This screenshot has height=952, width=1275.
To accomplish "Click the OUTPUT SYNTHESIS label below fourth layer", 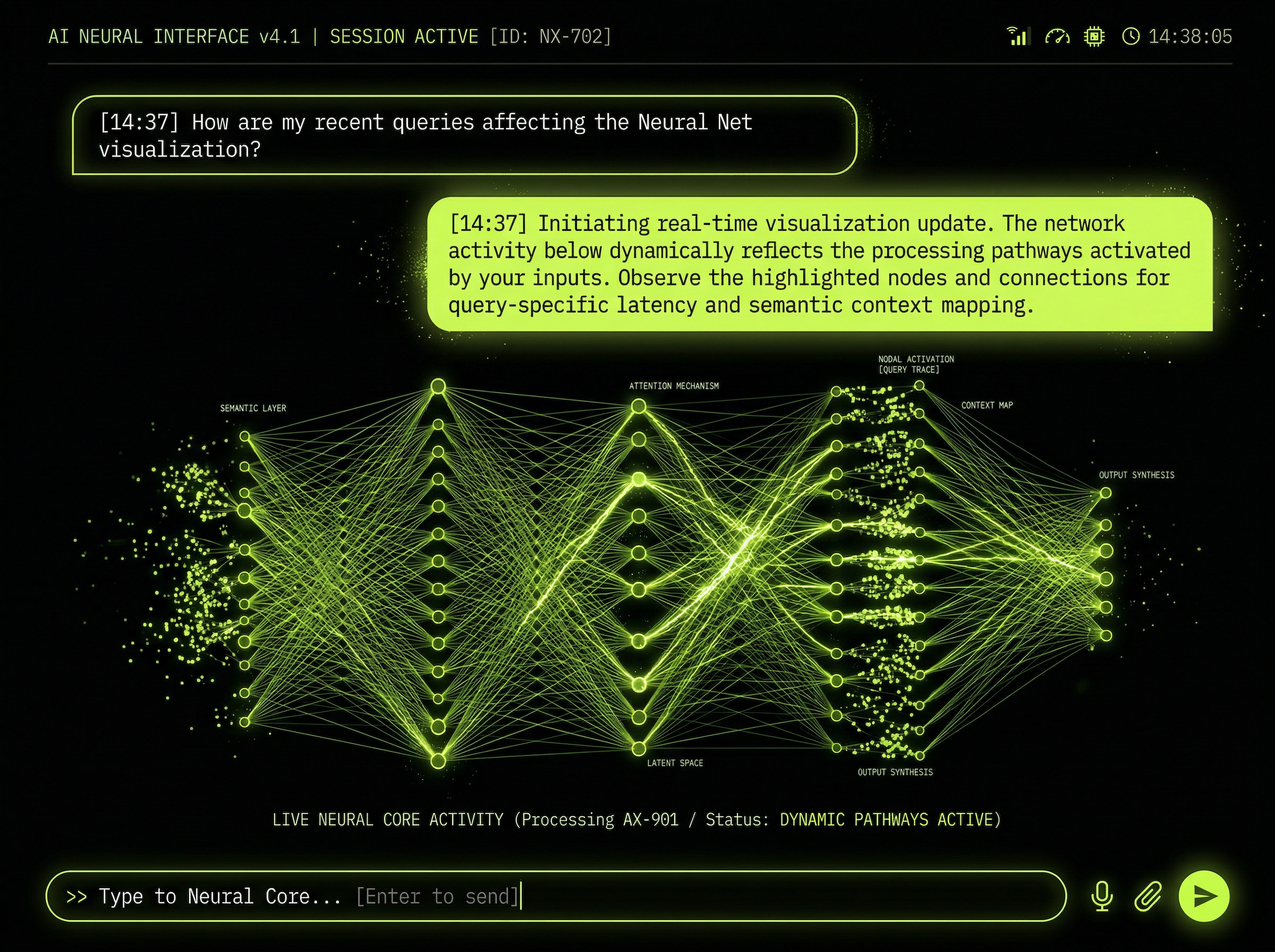I will click(895, 772).
